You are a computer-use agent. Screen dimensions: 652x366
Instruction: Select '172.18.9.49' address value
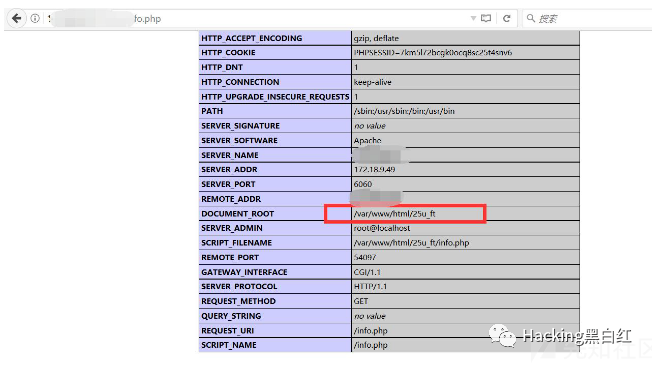[374, 170]
